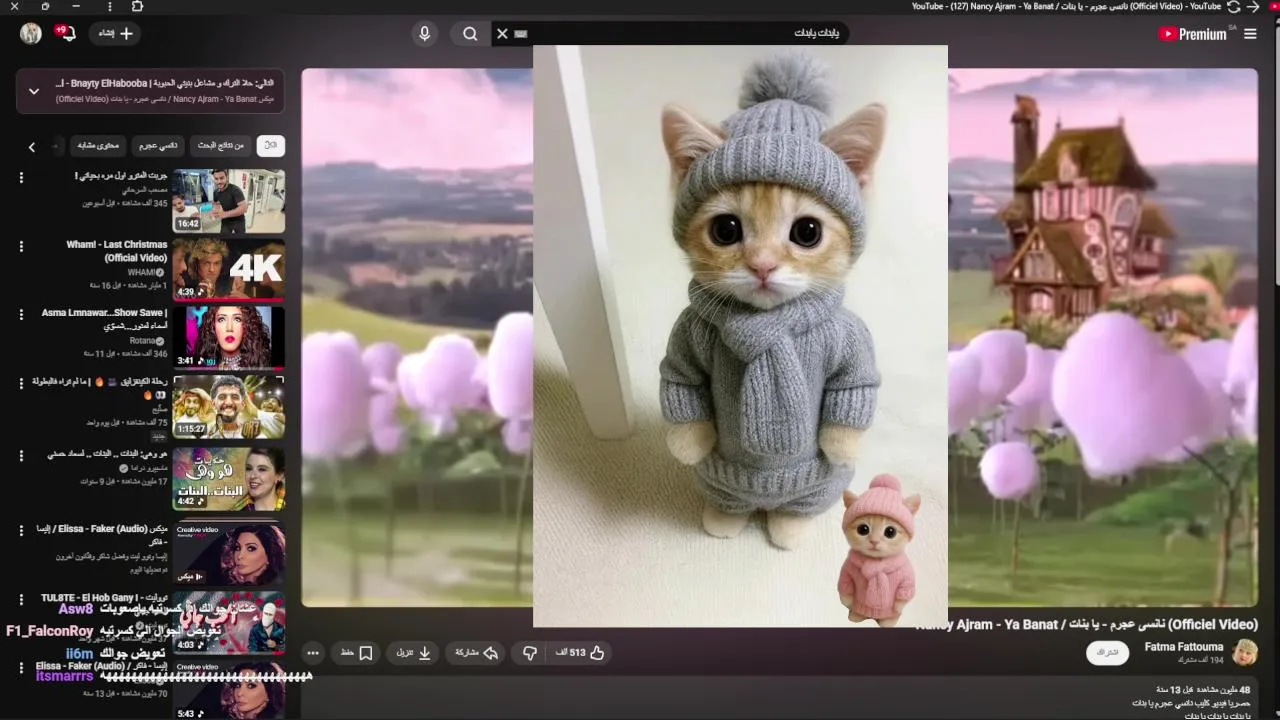Open options for Elissa Faker mix
Image resolution: width=1280 pixels, height=720 pixels.
pyautogui.click(x=21, y=530)
